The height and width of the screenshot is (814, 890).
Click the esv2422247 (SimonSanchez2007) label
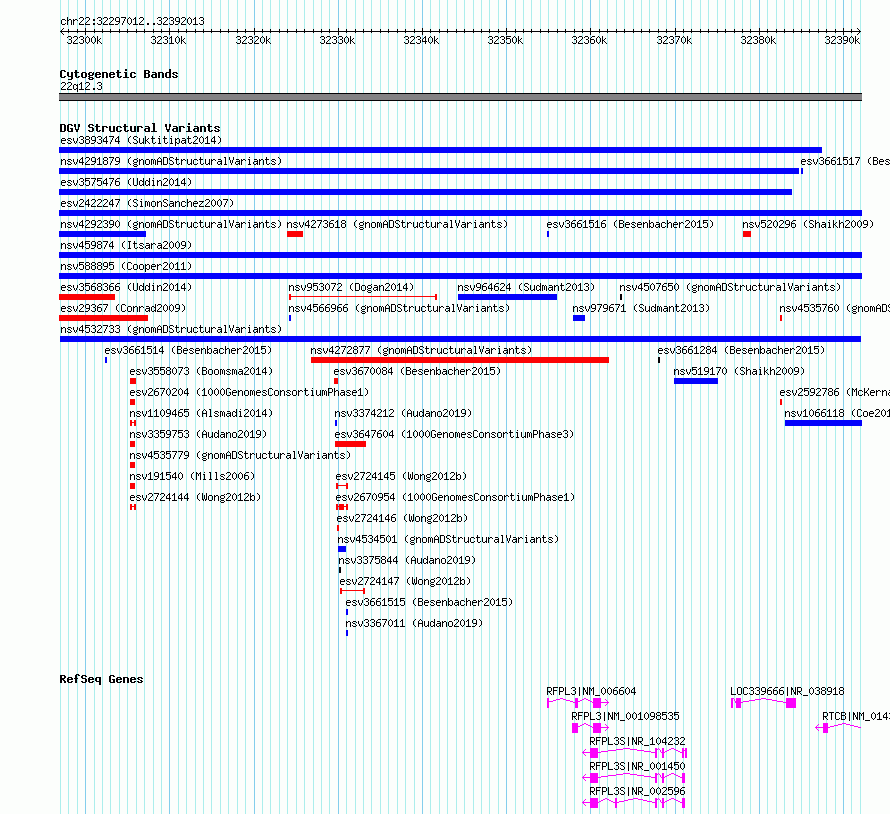[147, 203]
